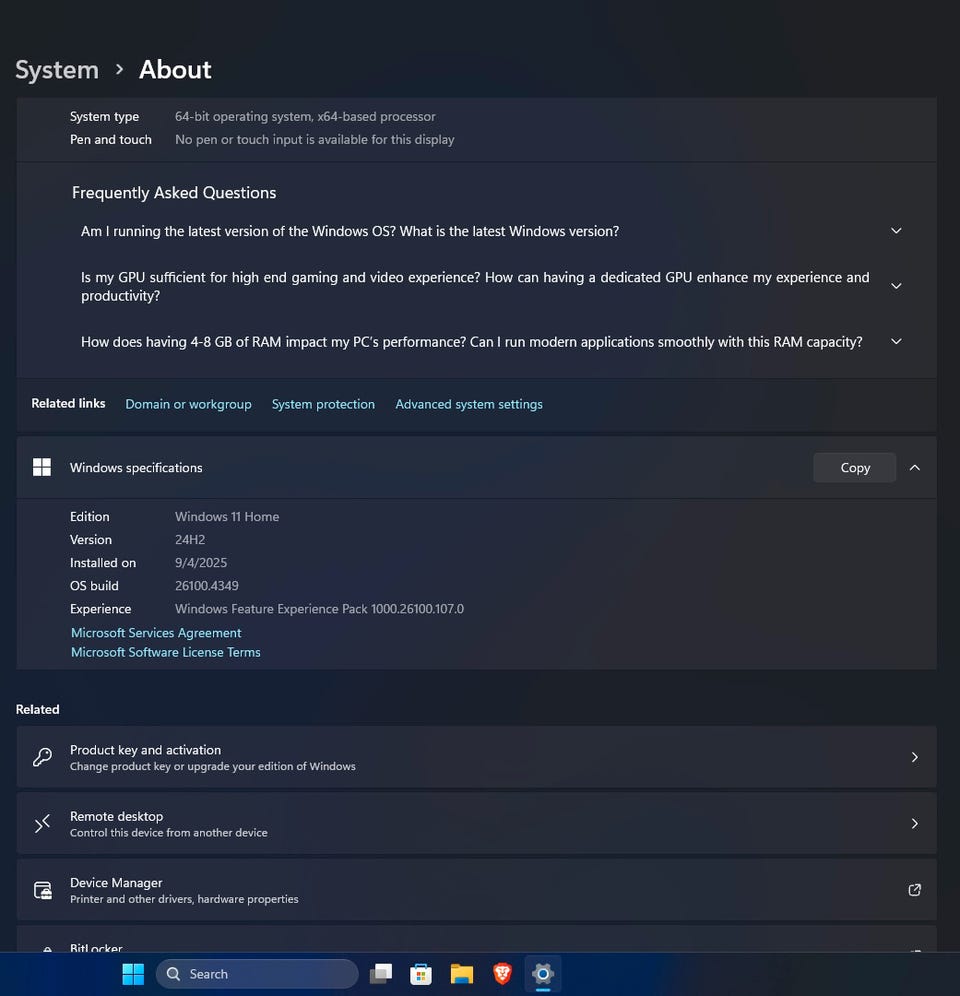Click Change product key or upgrade subtitle
The image size is (960, 996).
pyautogui.click(x=212, y=766)
